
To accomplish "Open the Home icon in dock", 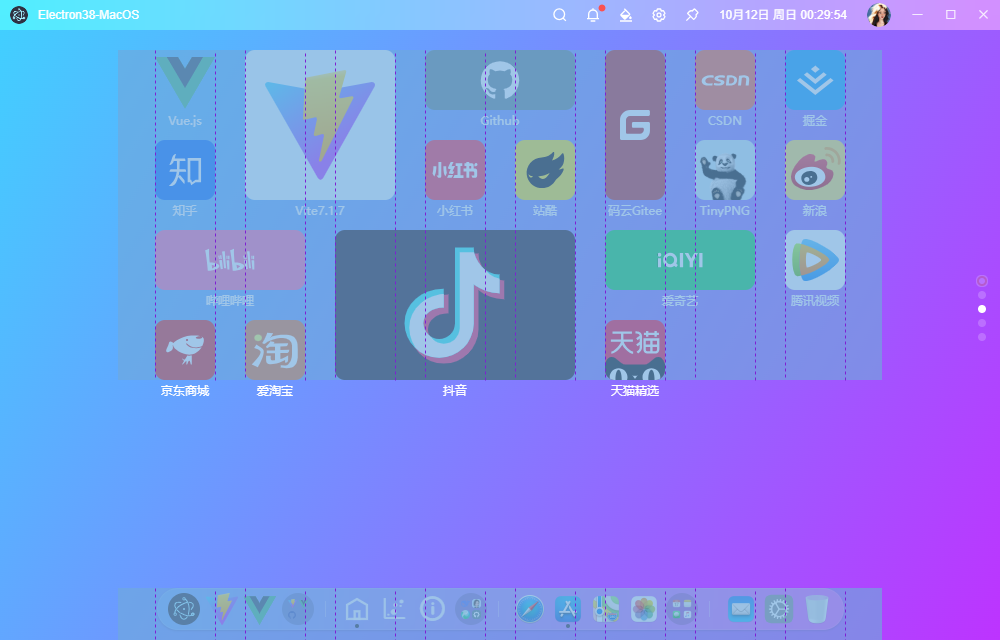I will coord(357,609).
